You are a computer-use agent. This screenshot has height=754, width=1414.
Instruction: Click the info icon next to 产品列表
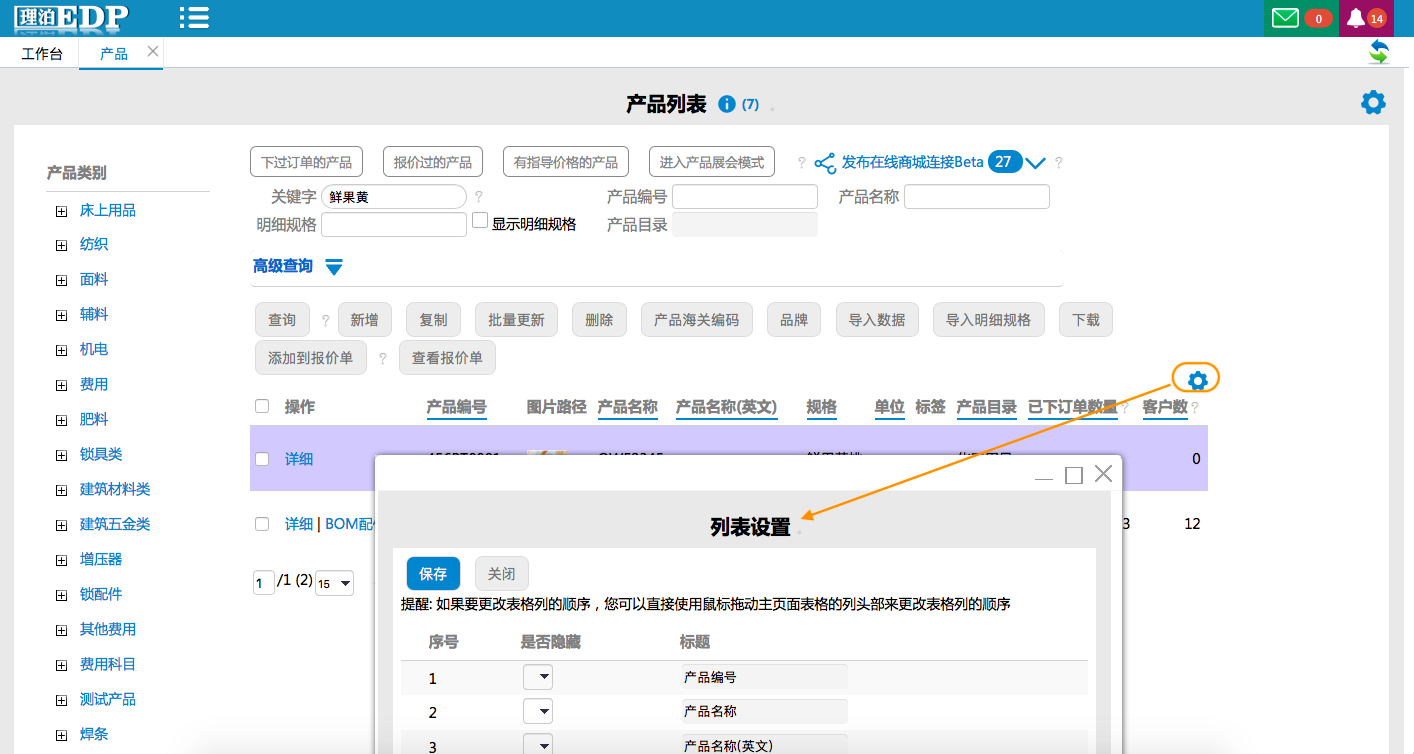(727, 104)
